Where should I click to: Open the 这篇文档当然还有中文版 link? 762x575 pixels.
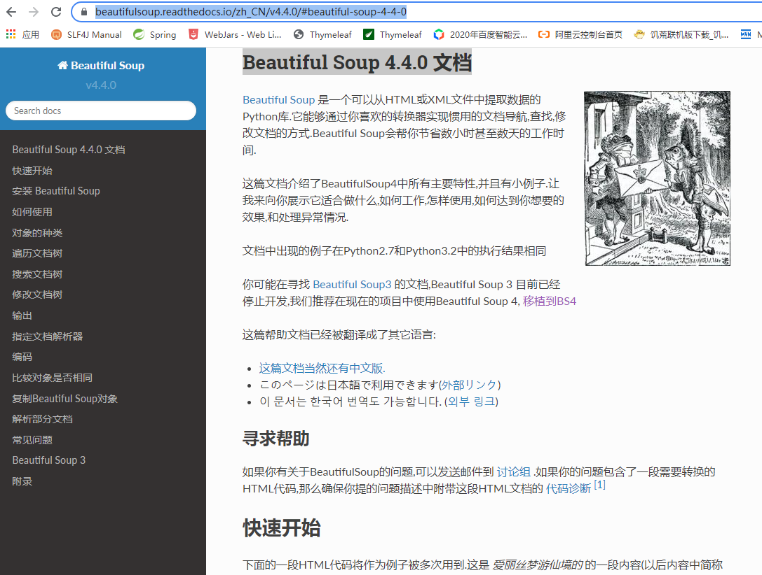pos(322,368)
